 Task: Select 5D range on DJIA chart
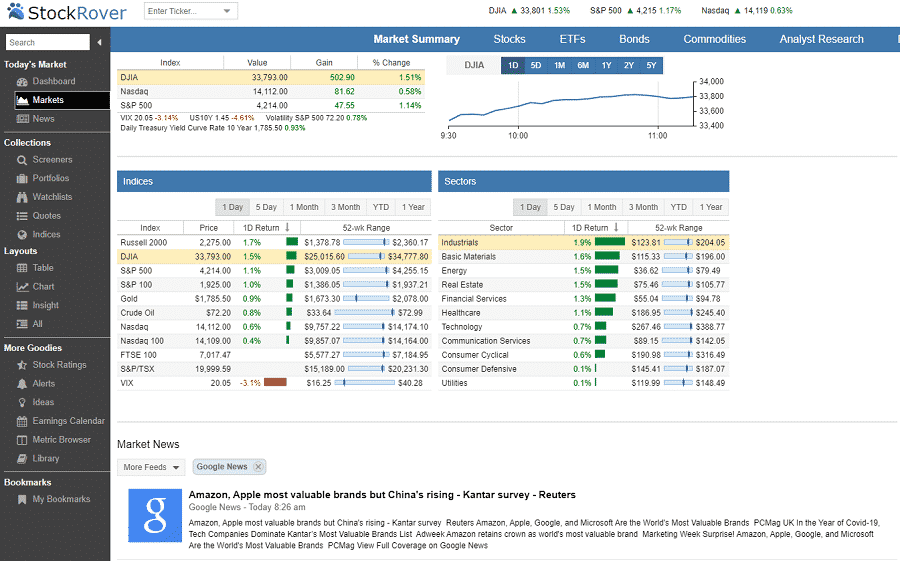pos(536,66)
